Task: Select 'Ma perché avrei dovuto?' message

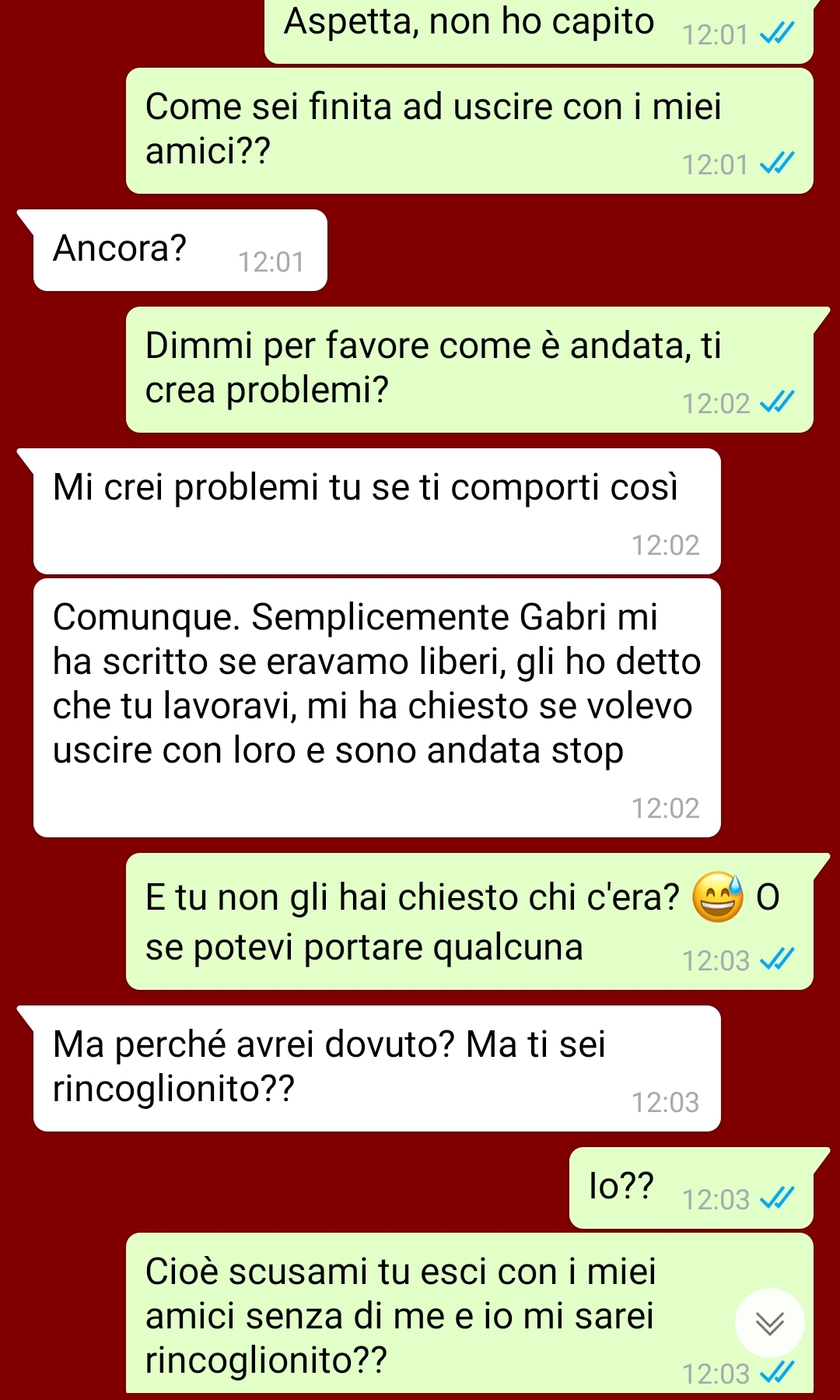Action: coord(376,1068)
